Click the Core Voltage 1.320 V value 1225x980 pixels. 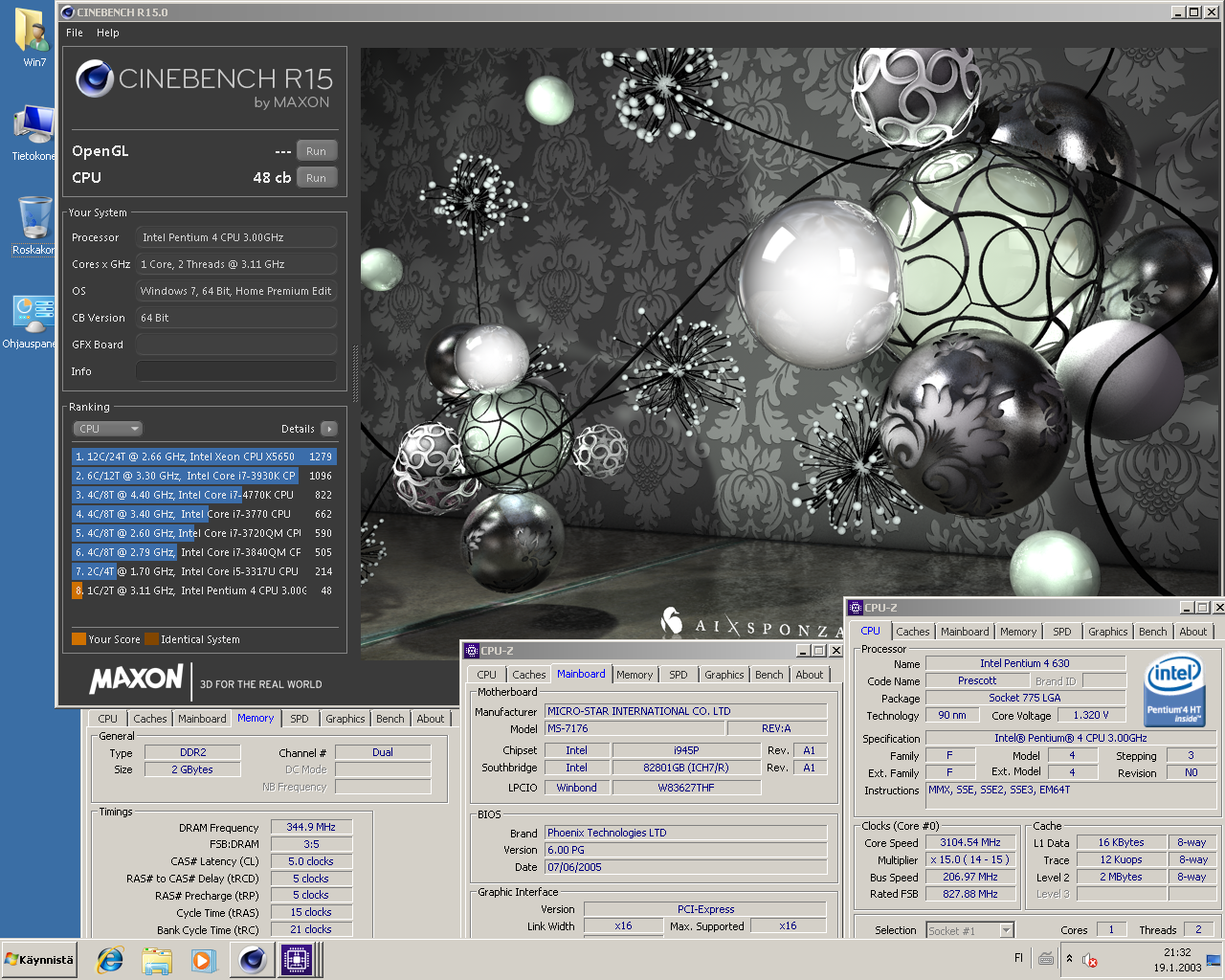coord(1090,716)
